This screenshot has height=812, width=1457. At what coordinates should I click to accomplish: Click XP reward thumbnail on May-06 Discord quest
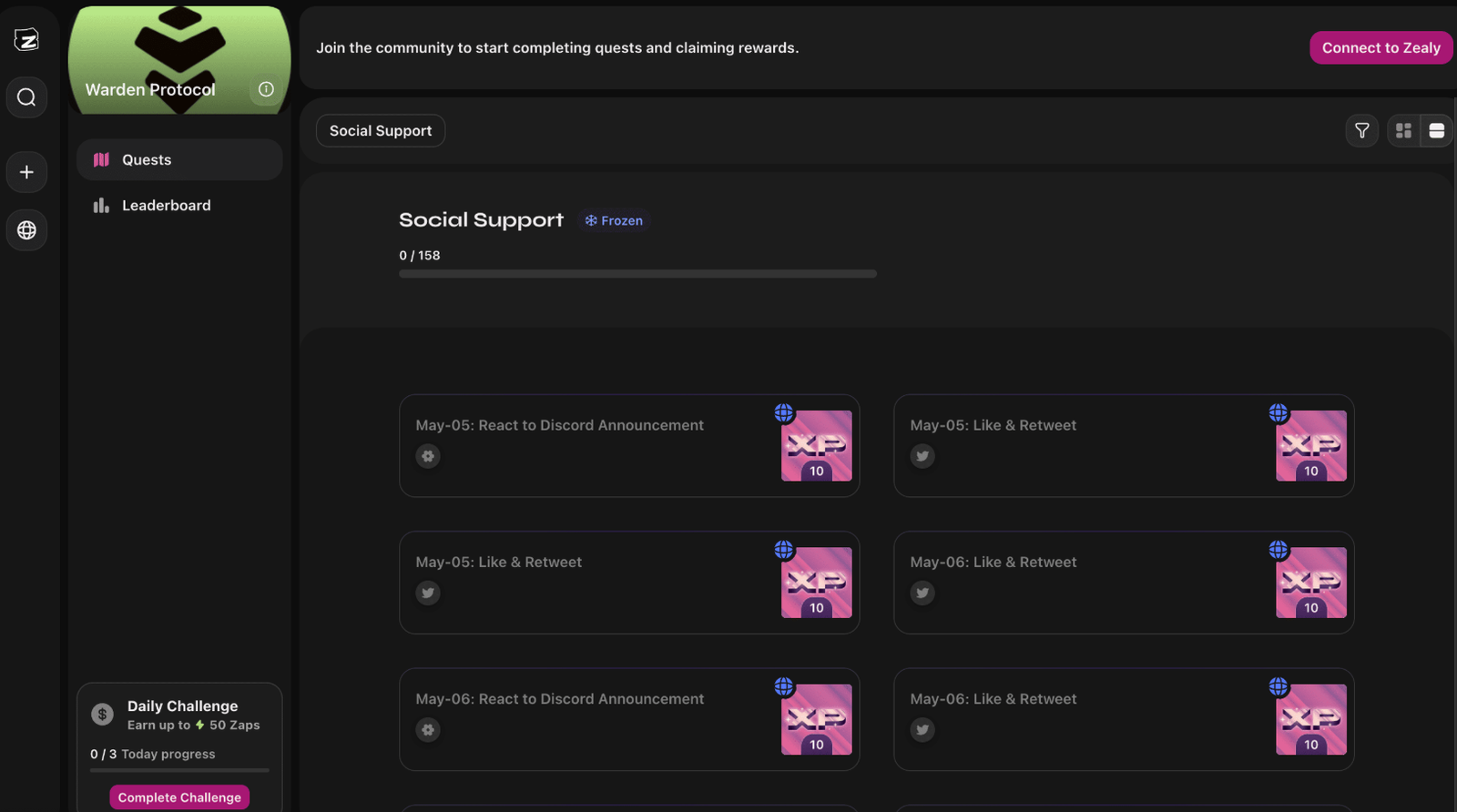tap(816, 719)
